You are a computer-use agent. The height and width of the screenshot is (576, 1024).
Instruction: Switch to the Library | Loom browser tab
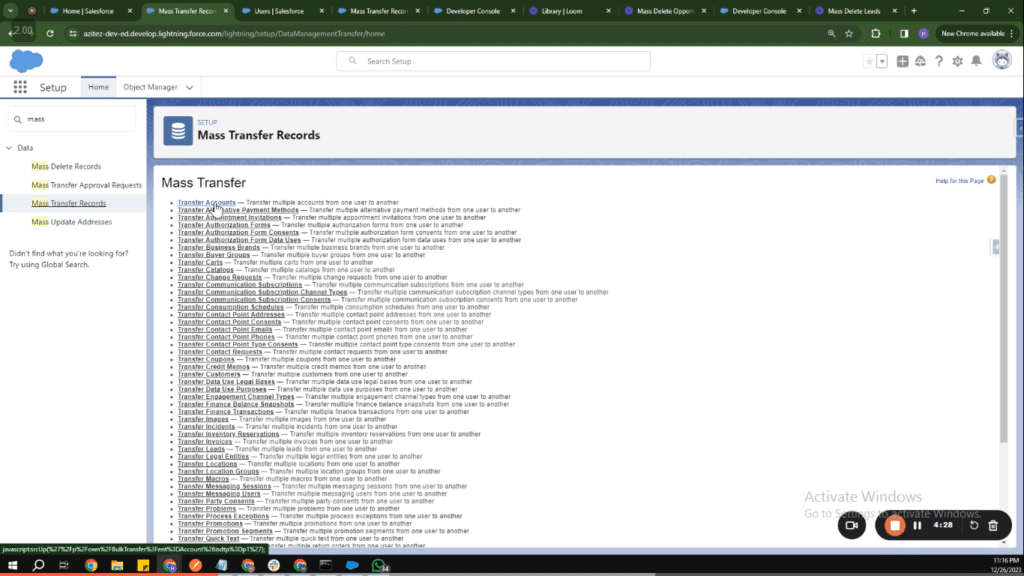click(x=562, y=11)
